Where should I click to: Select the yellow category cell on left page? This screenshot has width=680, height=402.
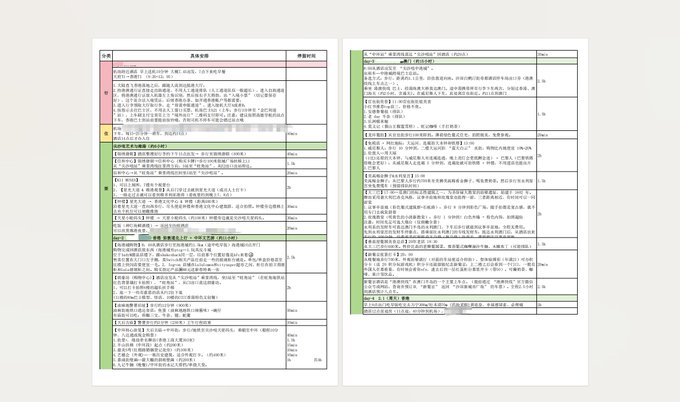pyautogui.click(x=106, y=134)
